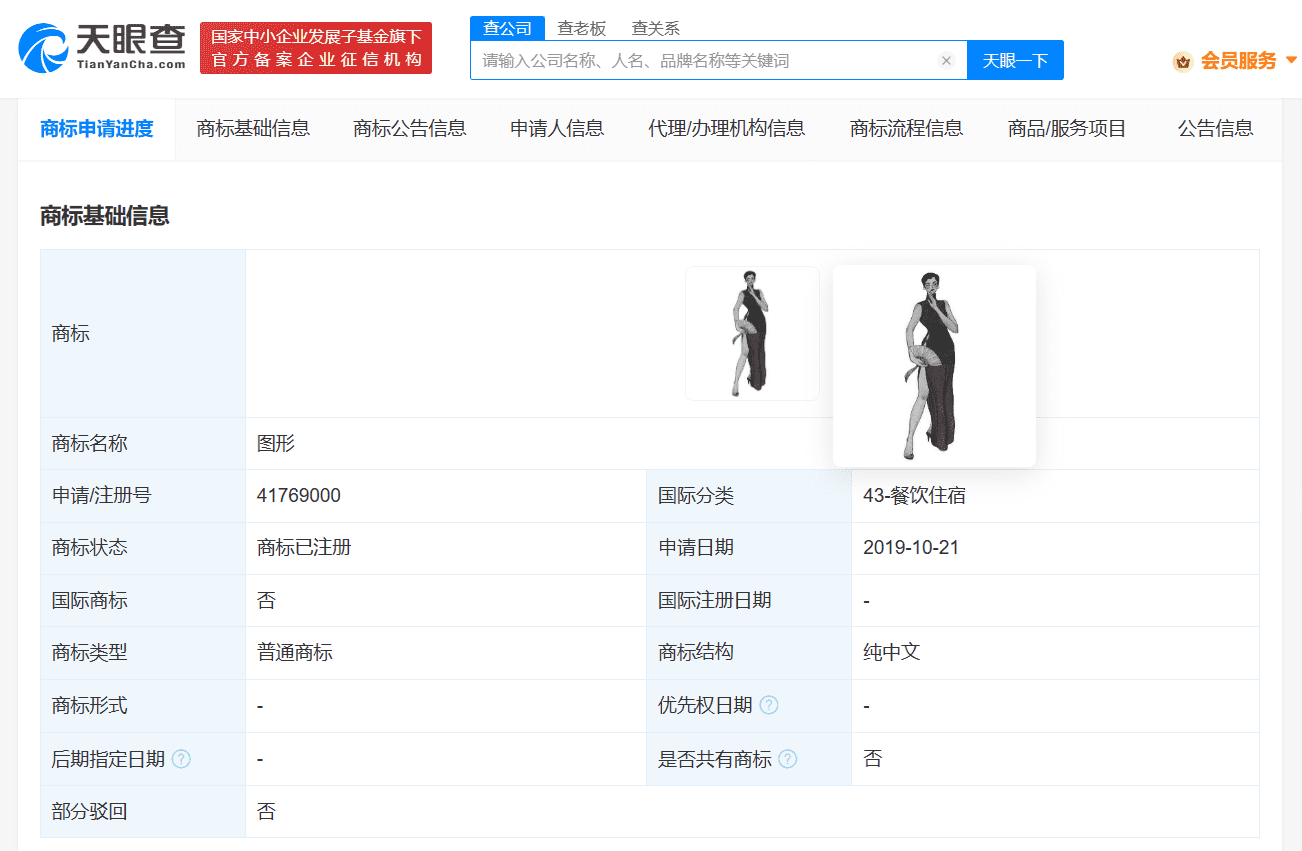Screen dimensions: 1302x851
Task: Click the help icon next to 是否共有商标
Action: tap(789, 758)
